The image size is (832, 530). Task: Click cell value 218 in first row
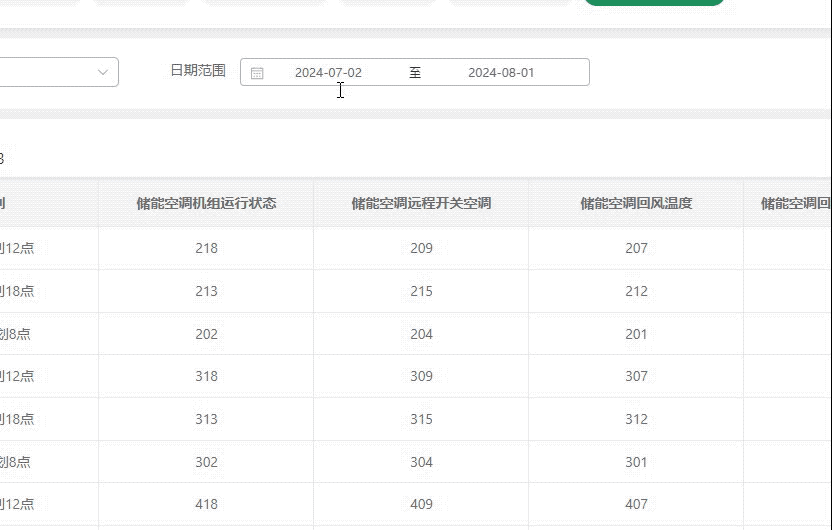coord(206,248)
